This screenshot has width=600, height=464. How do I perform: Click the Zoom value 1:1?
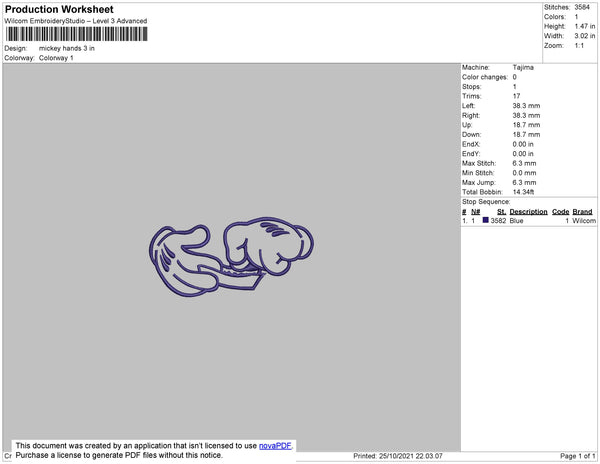579,46
